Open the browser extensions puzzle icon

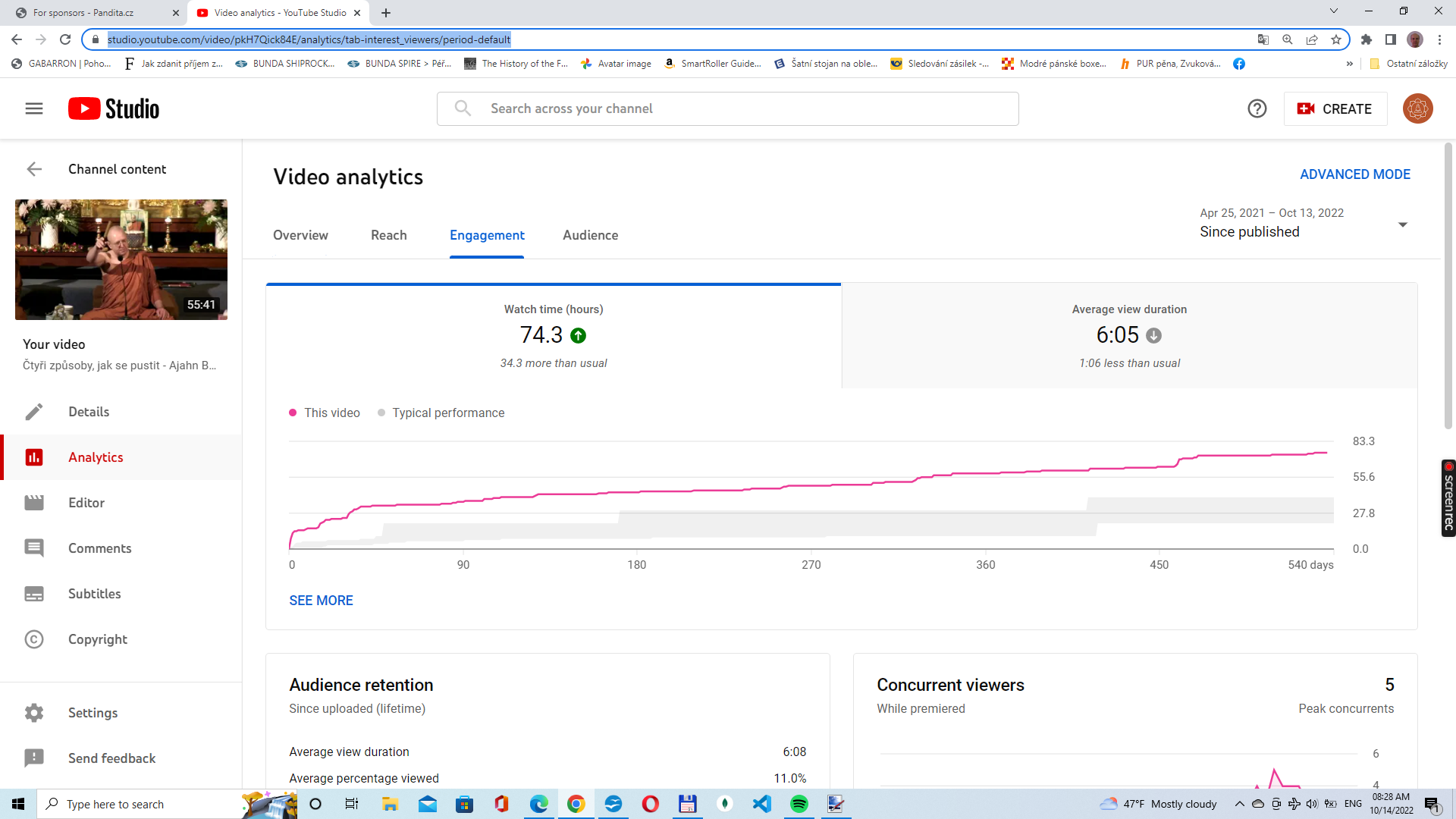click(1367, 39)
